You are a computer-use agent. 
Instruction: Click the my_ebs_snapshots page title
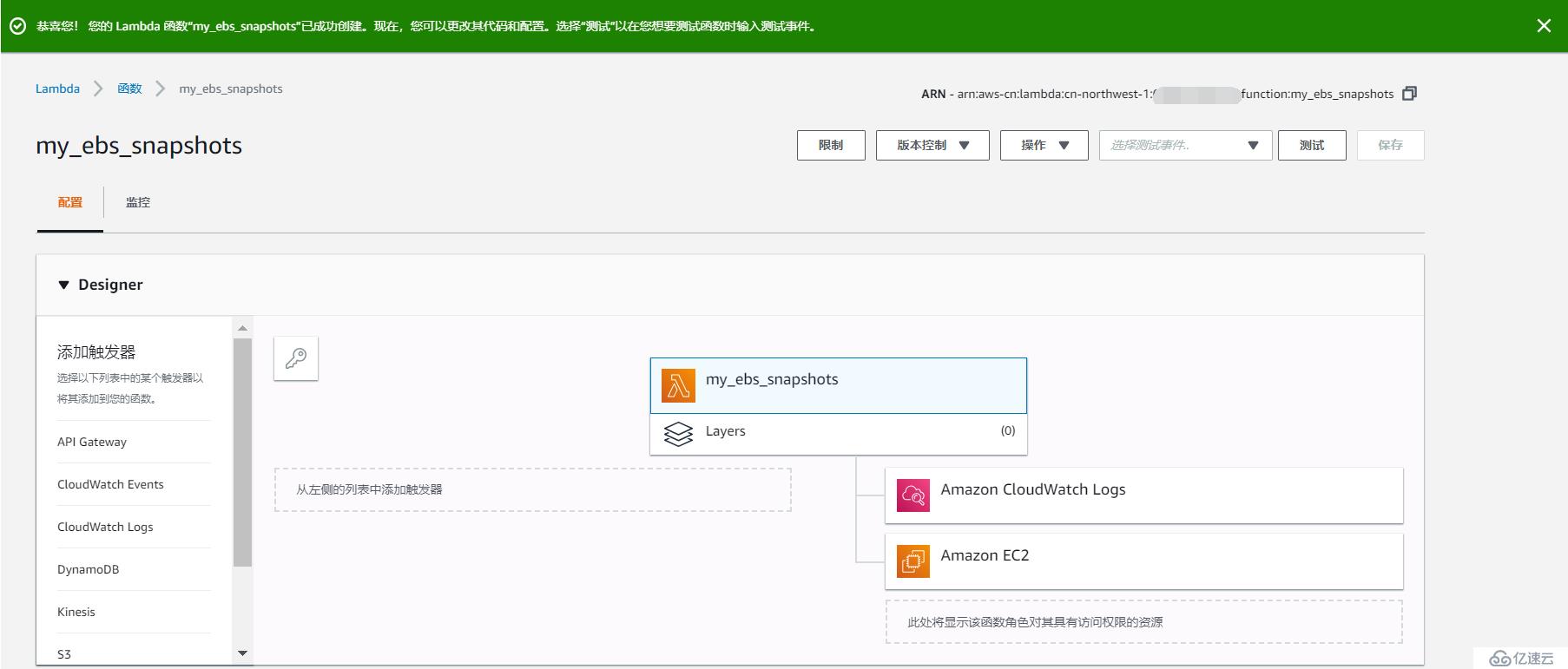point(139,146)
